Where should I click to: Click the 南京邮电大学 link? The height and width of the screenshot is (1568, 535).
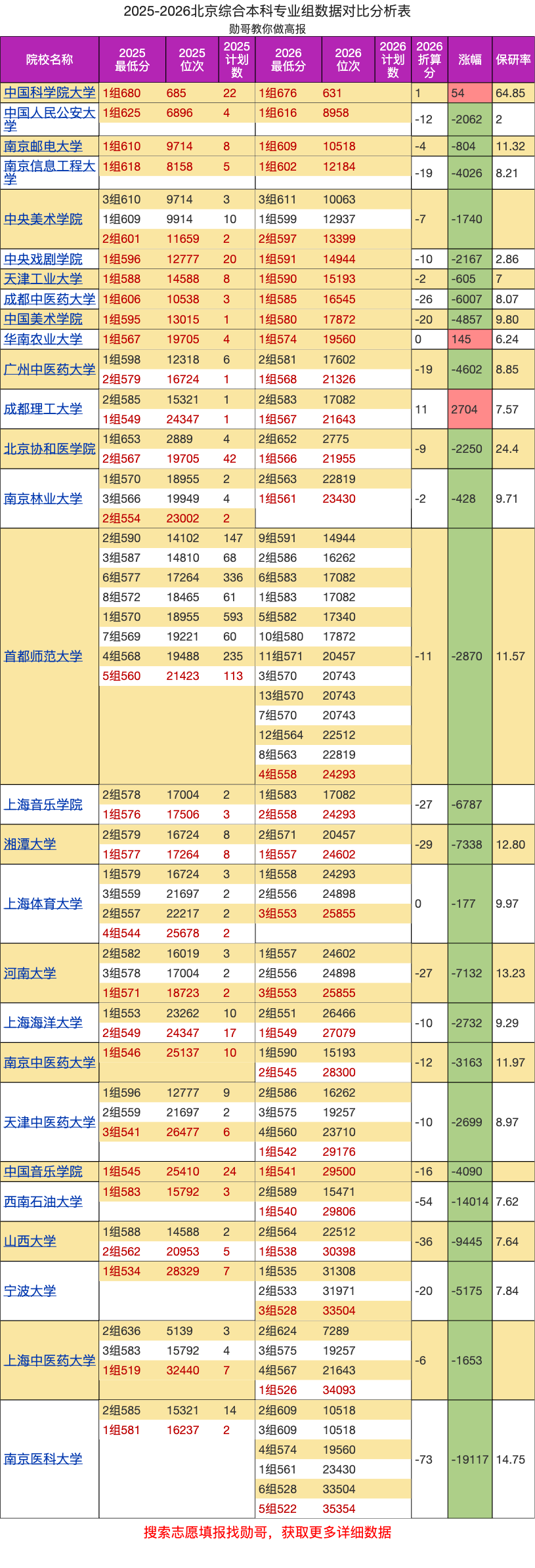coord(43,146)
